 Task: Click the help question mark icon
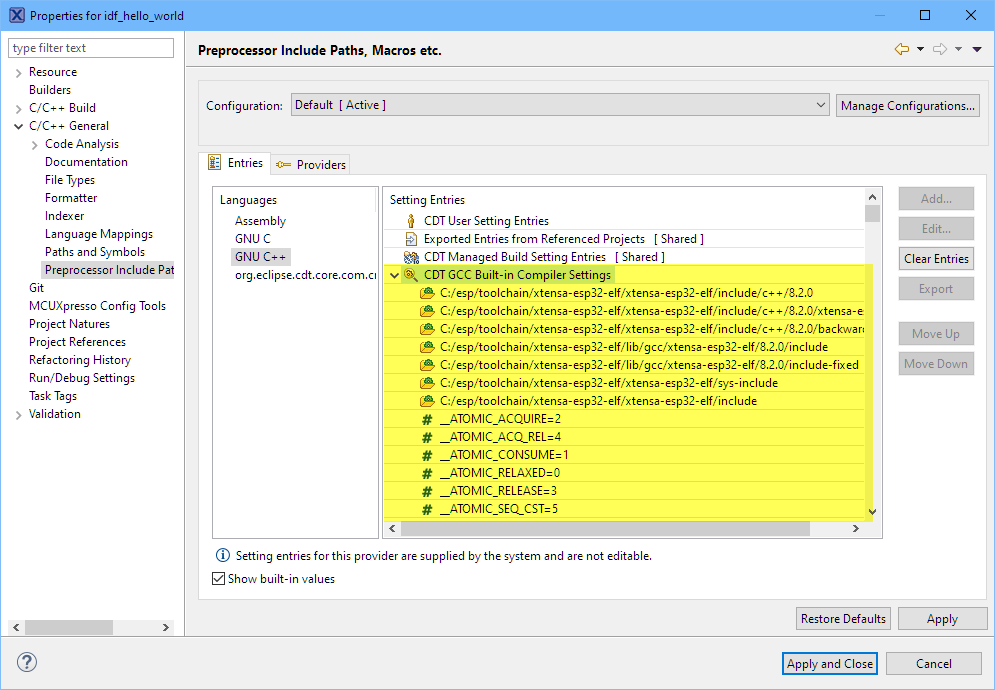(27, 662)
